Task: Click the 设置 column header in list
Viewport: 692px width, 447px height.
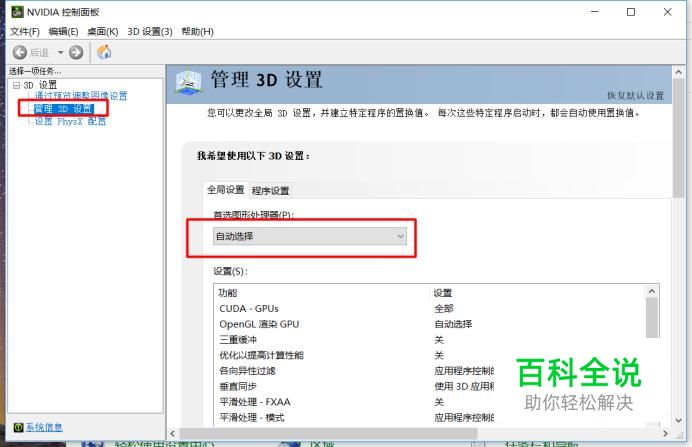Action: [536, 293]
